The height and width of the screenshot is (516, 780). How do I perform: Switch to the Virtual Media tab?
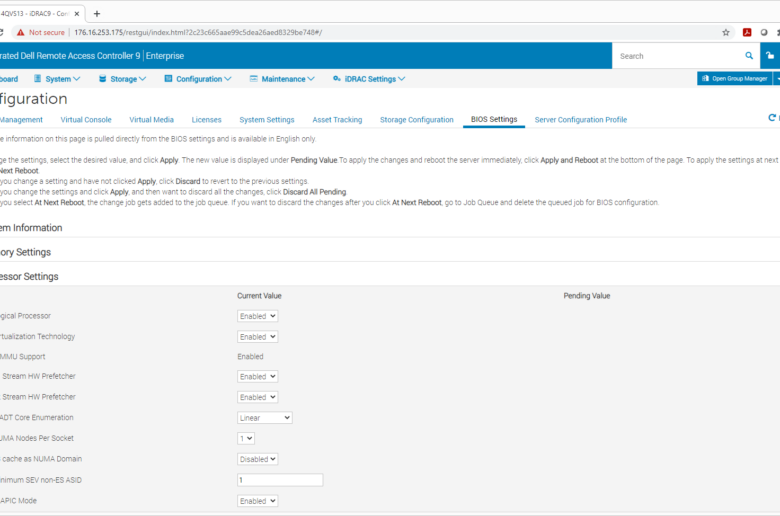point(151,119)
